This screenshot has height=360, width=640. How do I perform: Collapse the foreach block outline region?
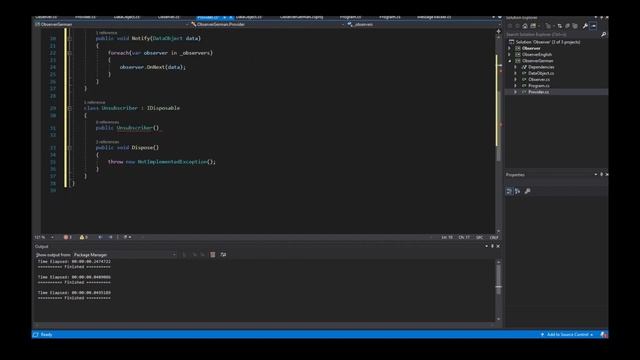(x=69, y=53)
